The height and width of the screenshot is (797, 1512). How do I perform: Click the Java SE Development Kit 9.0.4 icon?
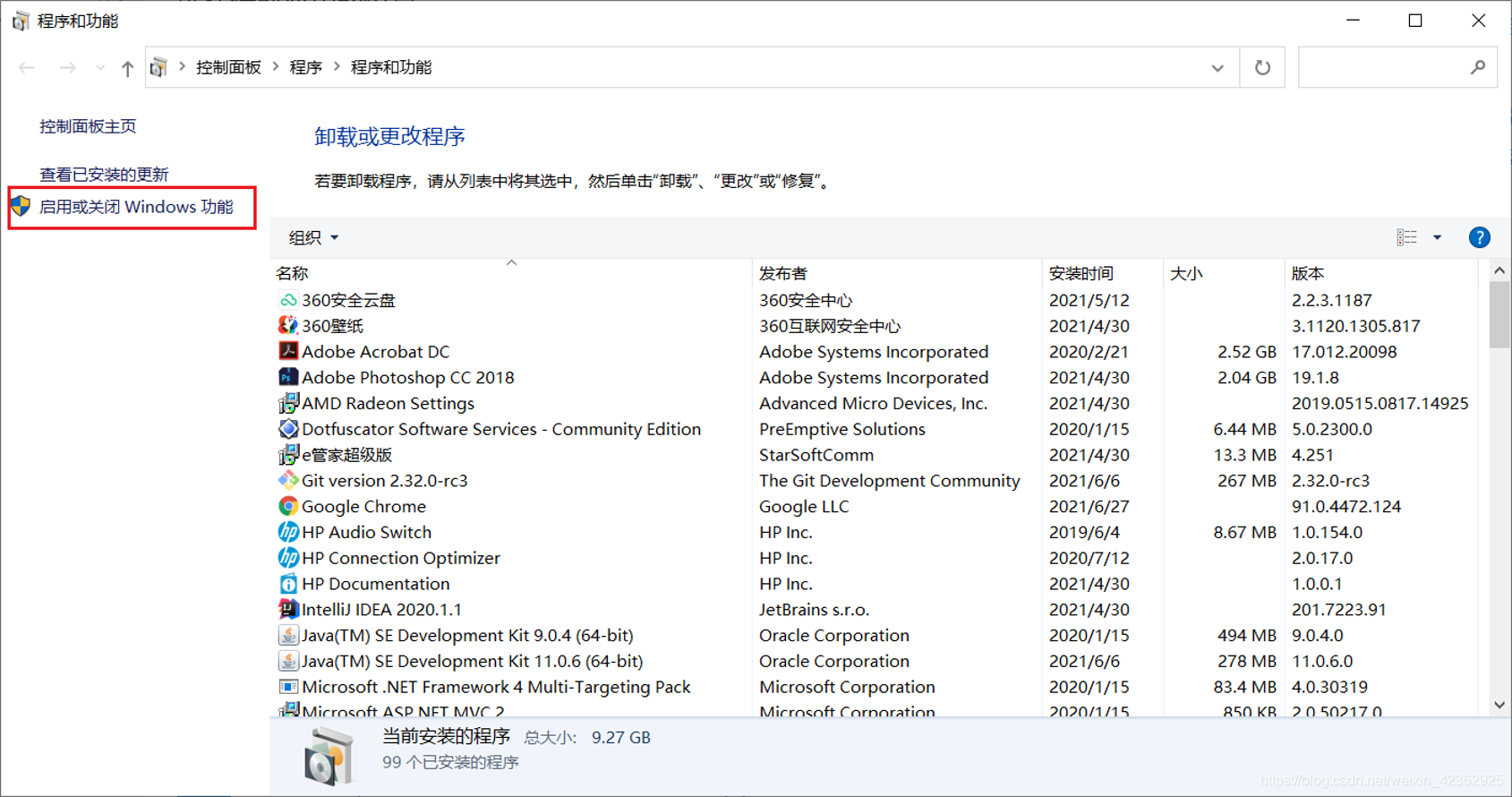click(288, 635)
